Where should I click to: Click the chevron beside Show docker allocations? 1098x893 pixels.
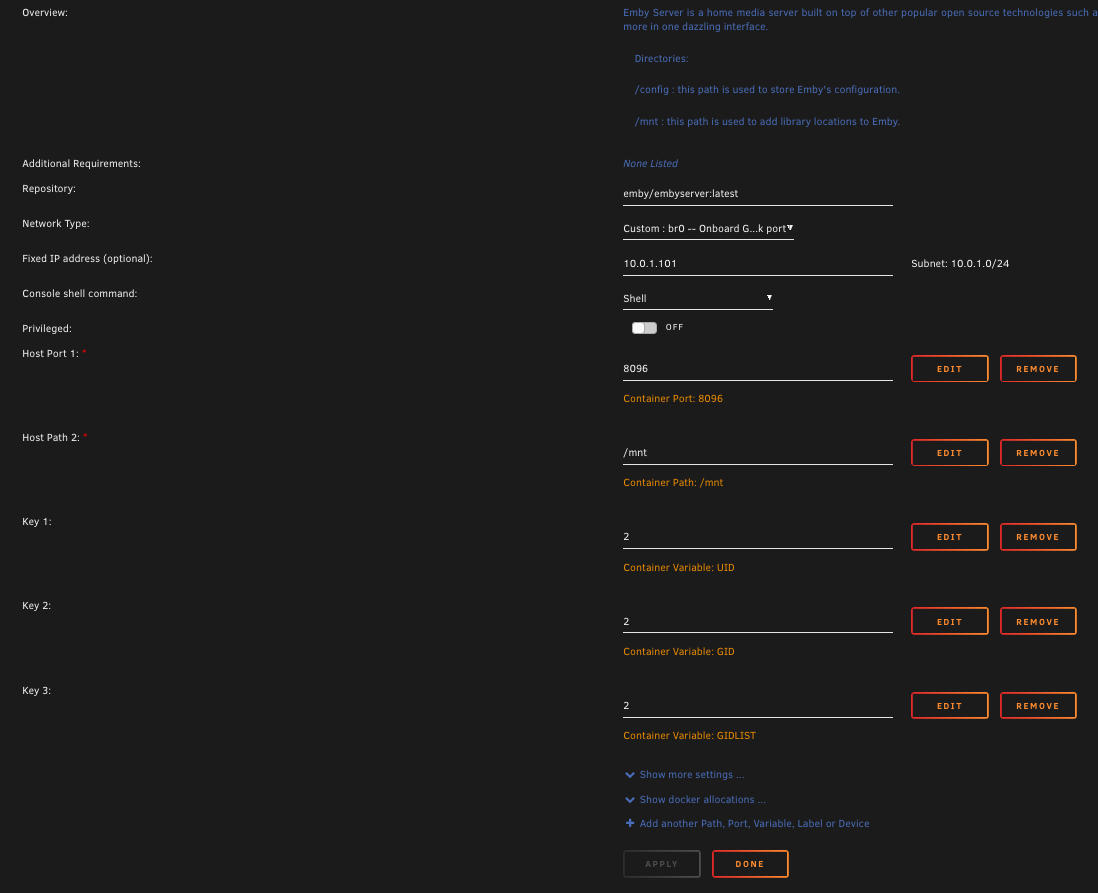(629, 799)
